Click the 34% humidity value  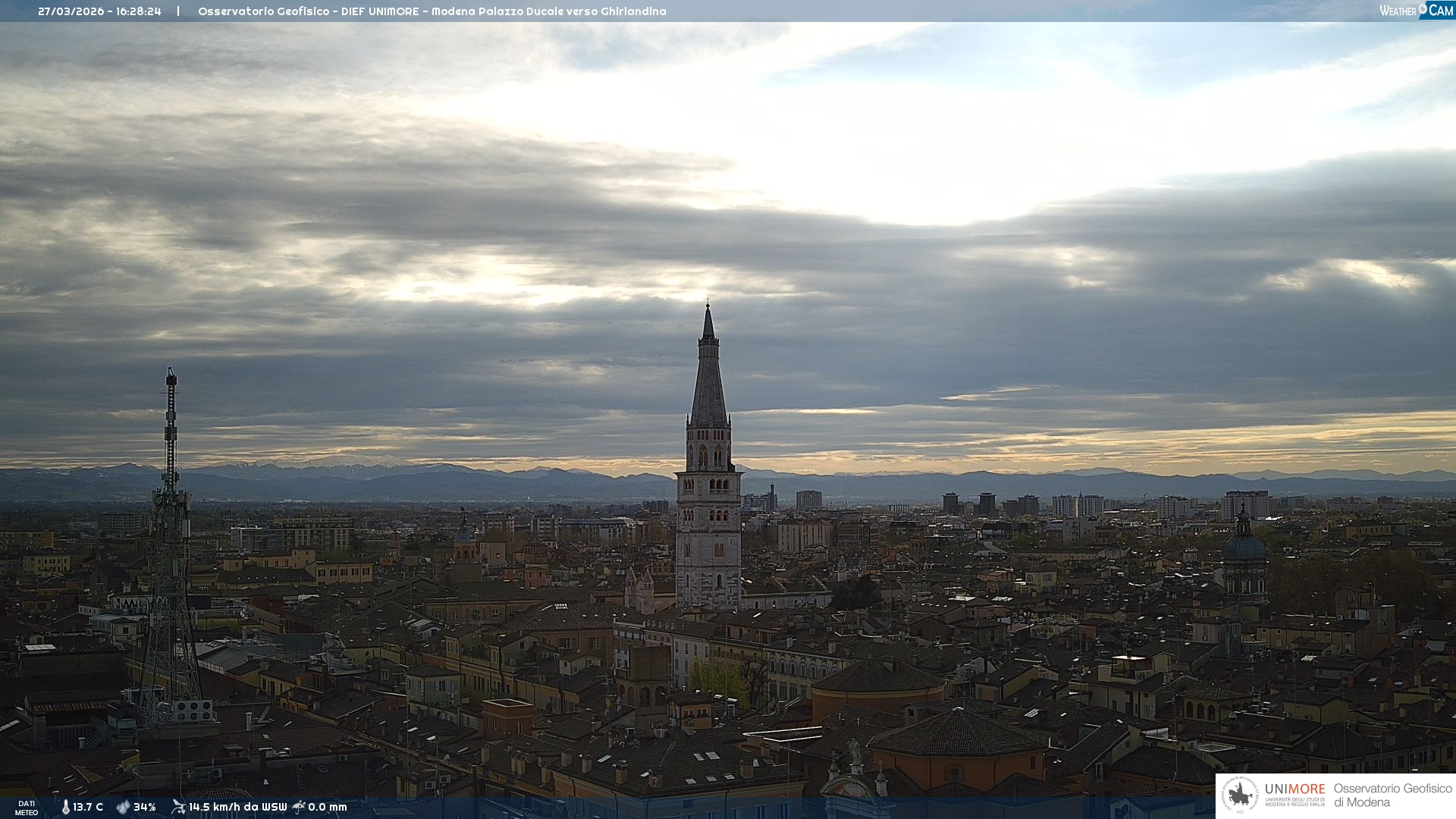[144, 807]
